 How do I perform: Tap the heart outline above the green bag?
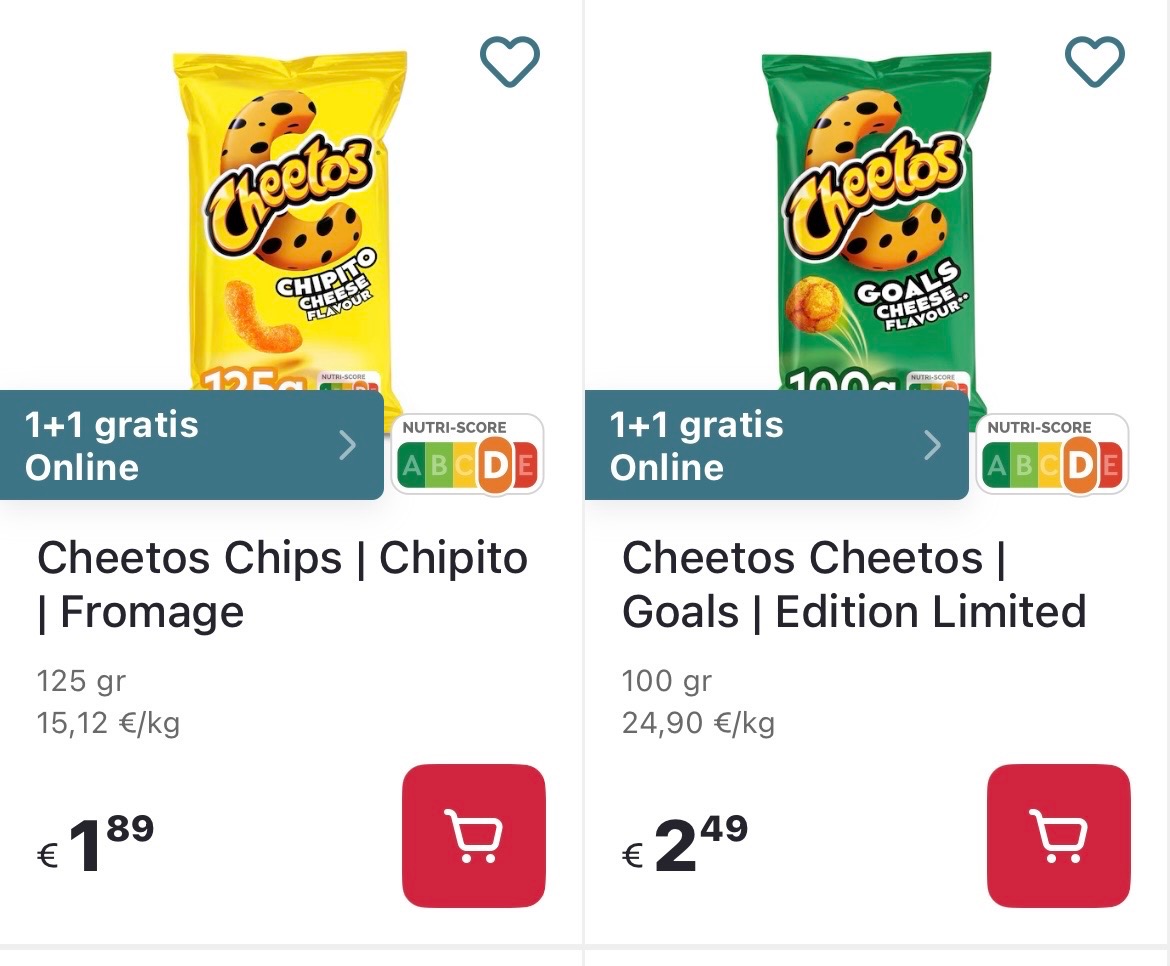(1095, 60)
